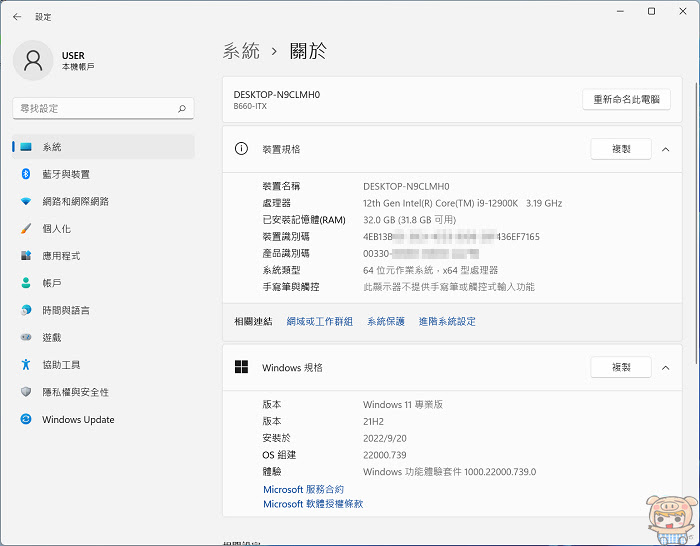700x546 pixels.
Task: Go to 應用程式 settings
Action: (x=103, y=256)
